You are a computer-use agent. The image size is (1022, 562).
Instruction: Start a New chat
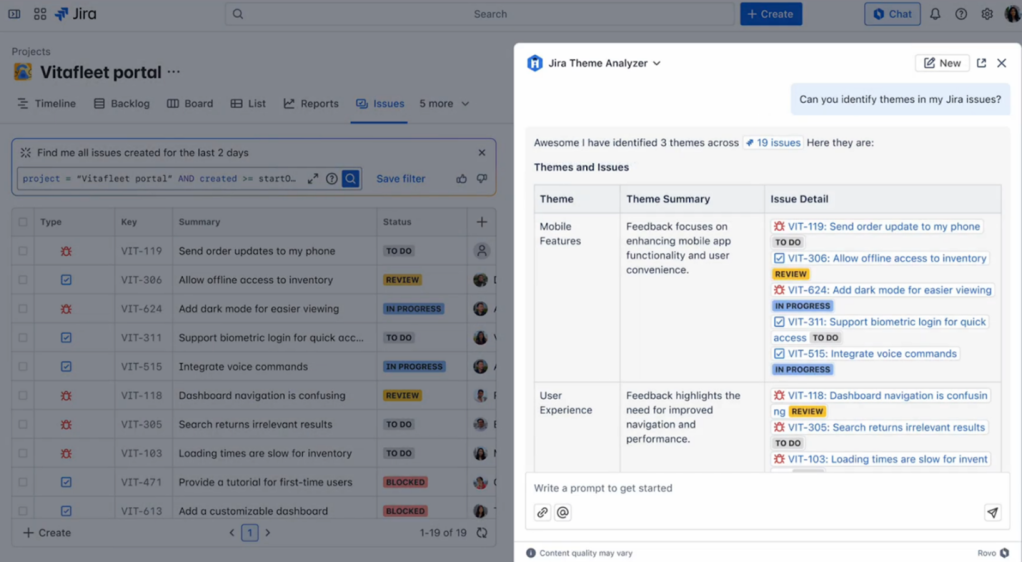[942, 63]
